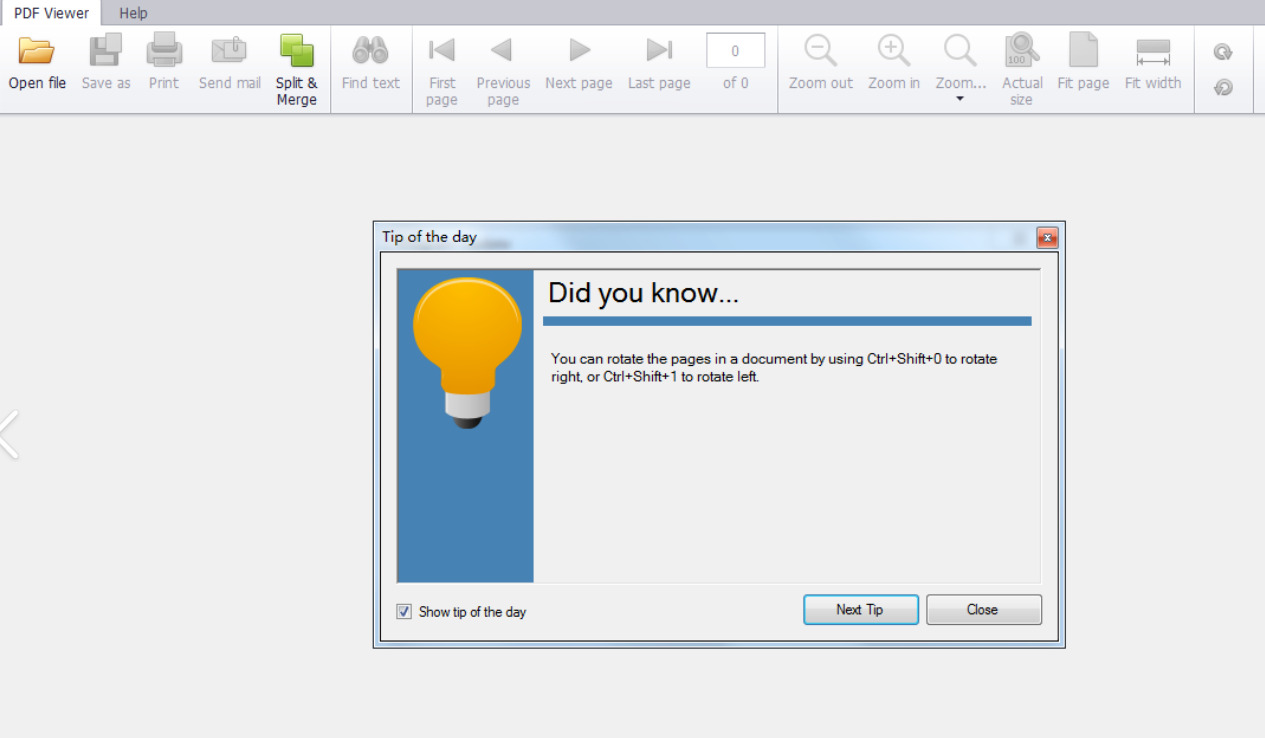Screen dimensions: 1265x738
Task: Rotate page right with the upper rotate icon
Action: pyautogui.click(x=1223, y=52)
